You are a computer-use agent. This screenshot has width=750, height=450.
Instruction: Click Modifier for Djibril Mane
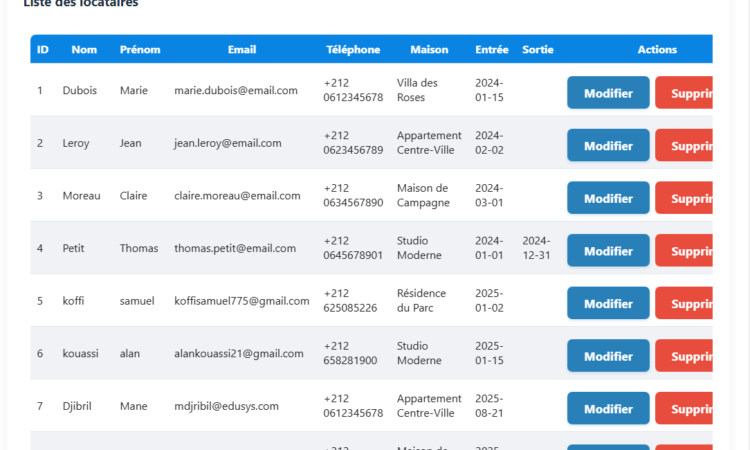608,409
